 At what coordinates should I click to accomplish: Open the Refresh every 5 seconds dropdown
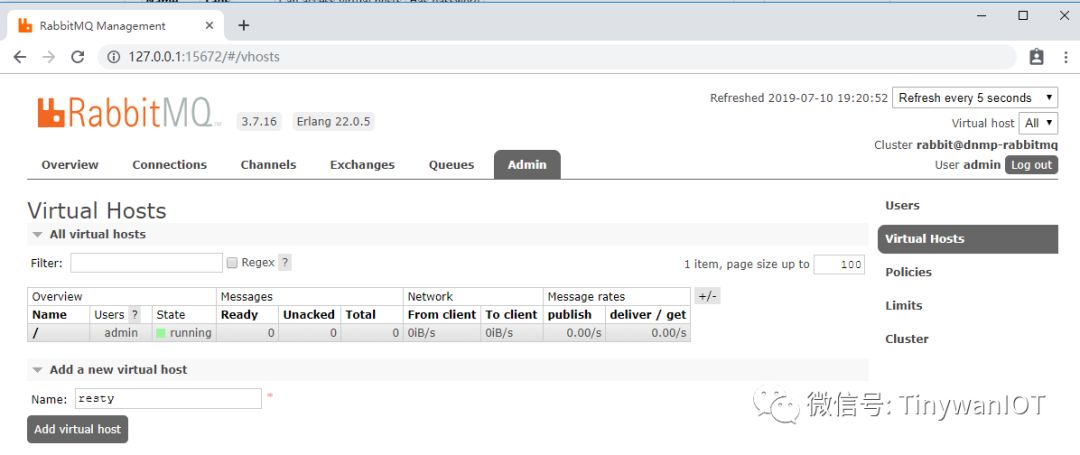[975, 98]
